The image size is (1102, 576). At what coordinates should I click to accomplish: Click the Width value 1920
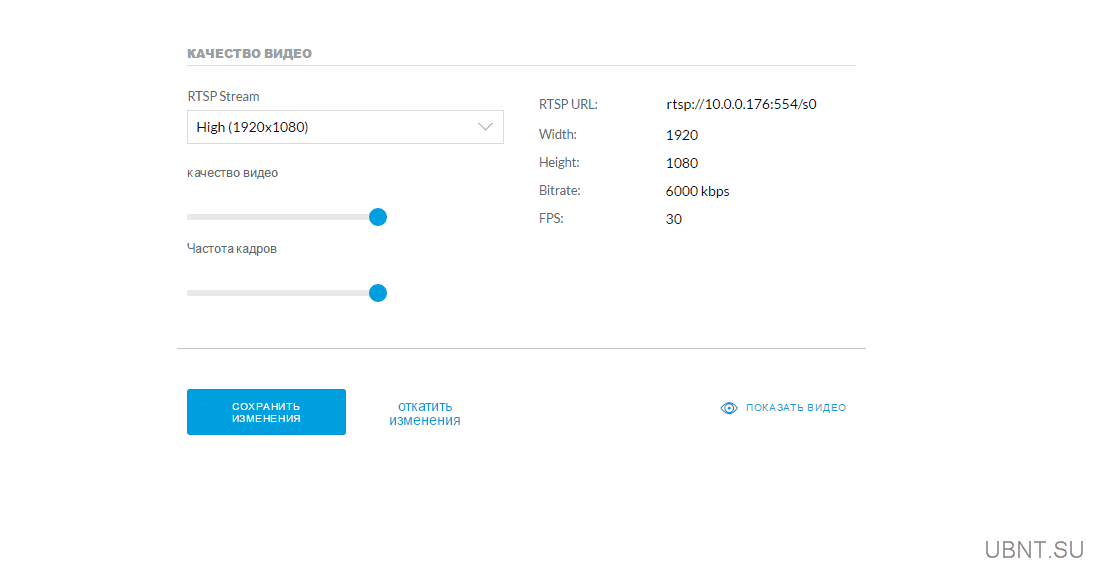682,135
